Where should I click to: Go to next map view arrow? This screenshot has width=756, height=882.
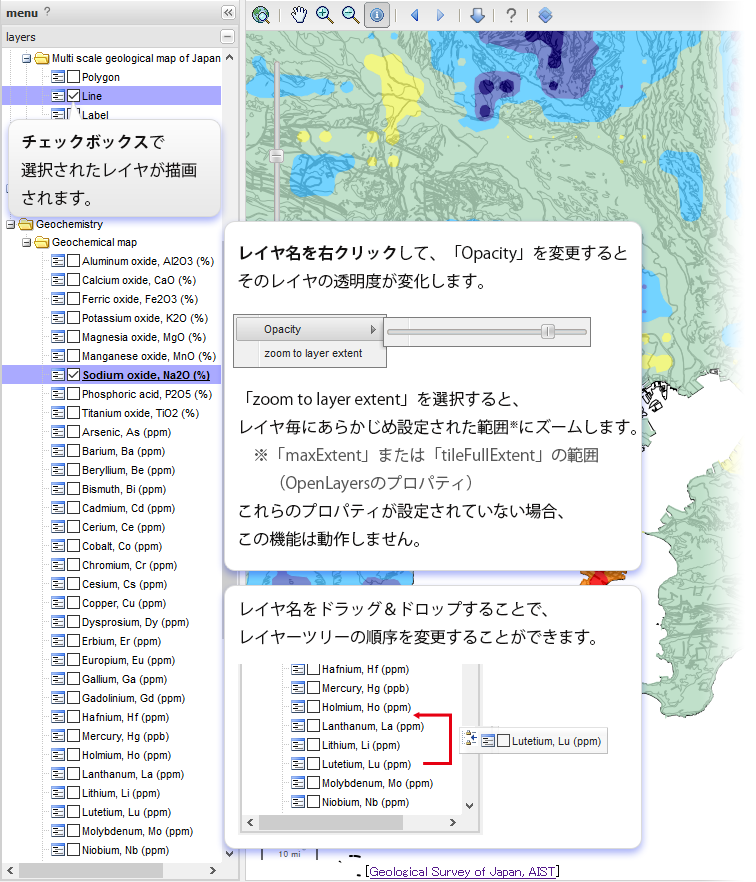click(440, 14)
